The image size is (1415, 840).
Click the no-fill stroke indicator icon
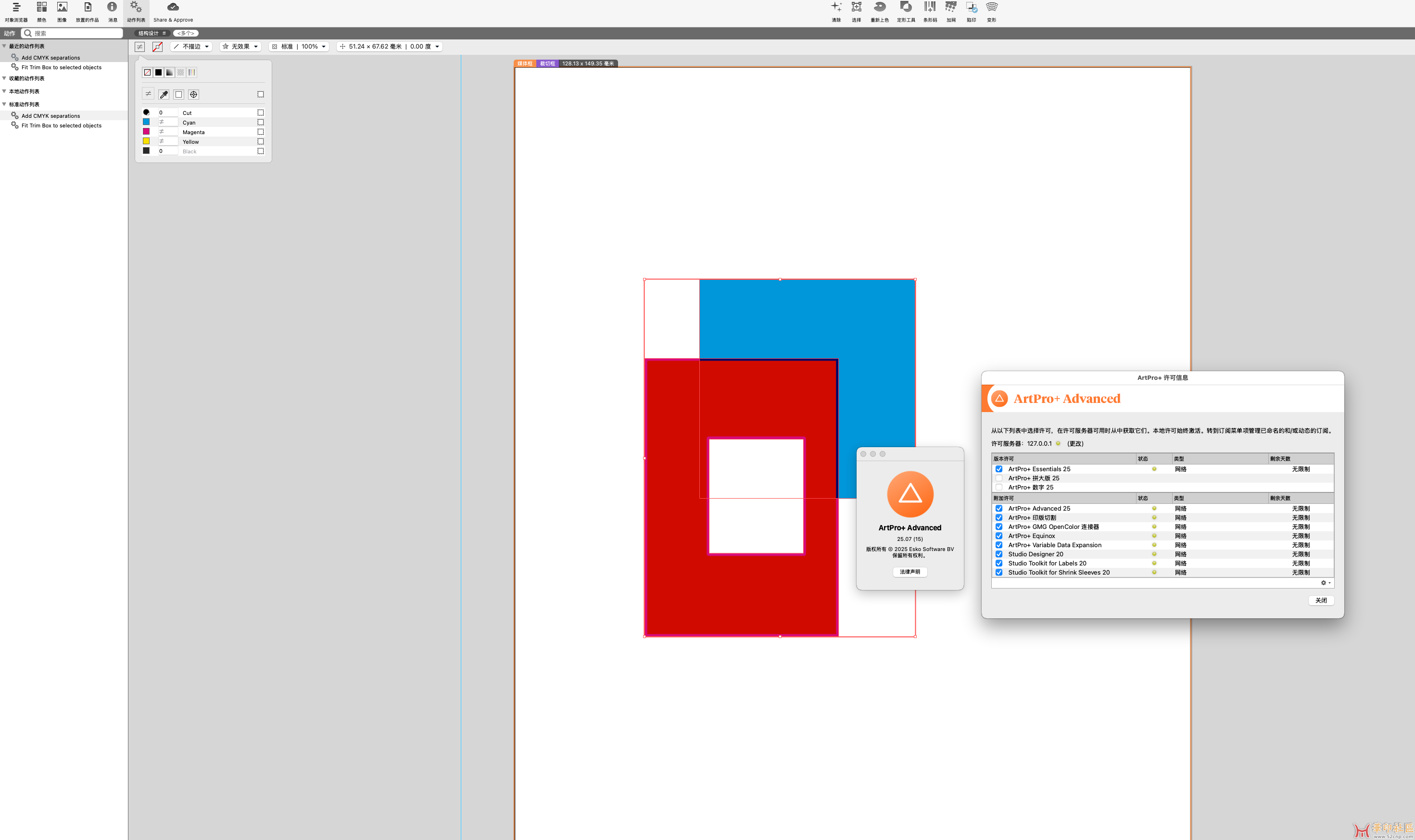tap(157, 47)
